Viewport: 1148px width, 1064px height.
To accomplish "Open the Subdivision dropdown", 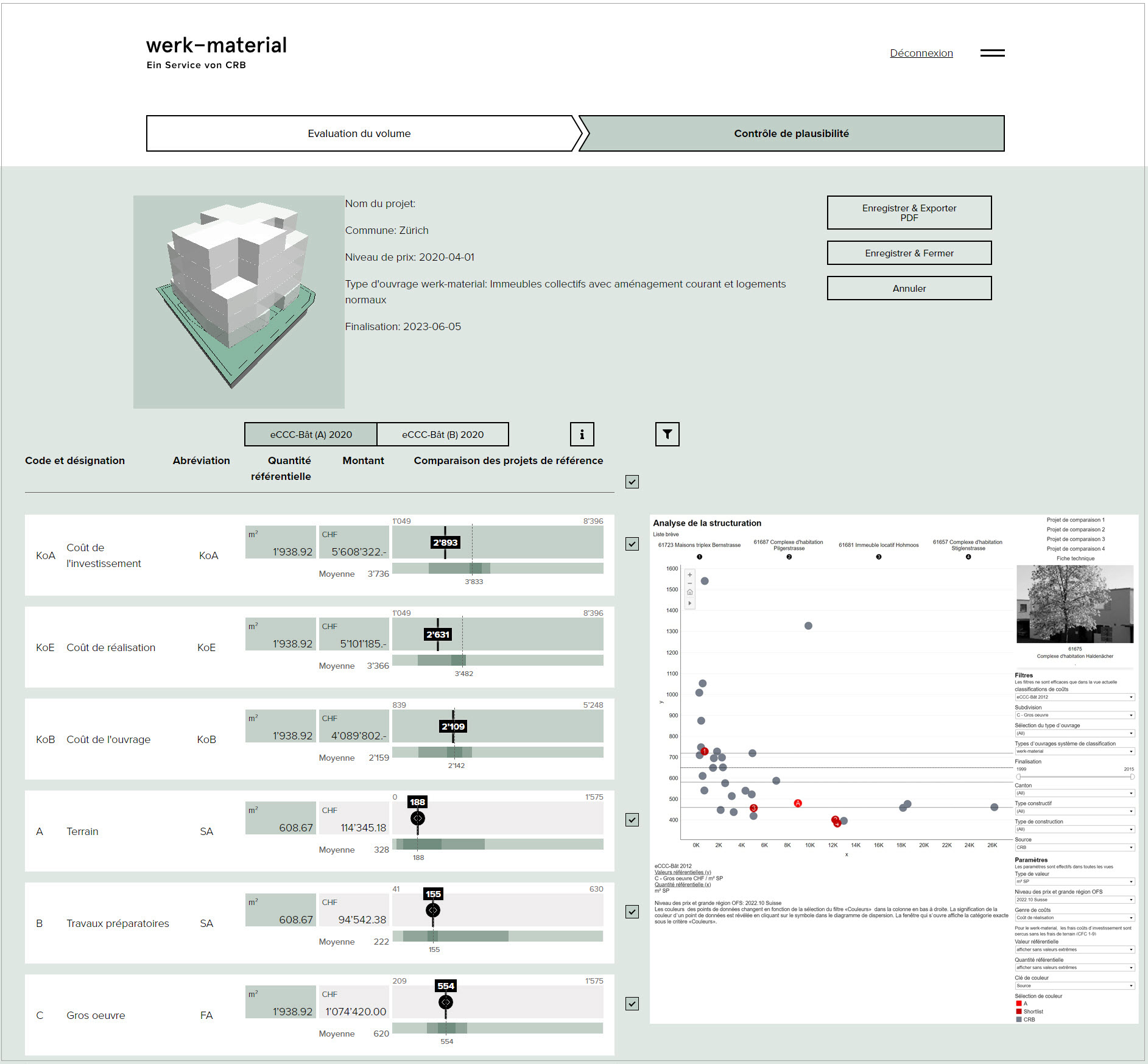I will (1074, 715).
